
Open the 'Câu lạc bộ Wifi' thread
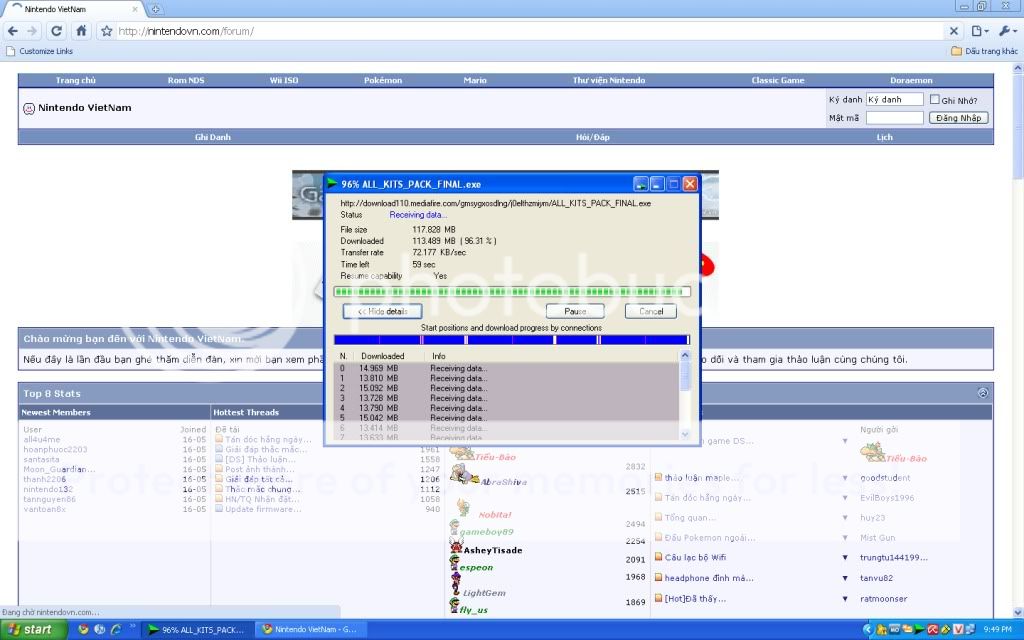coord(695,558)
